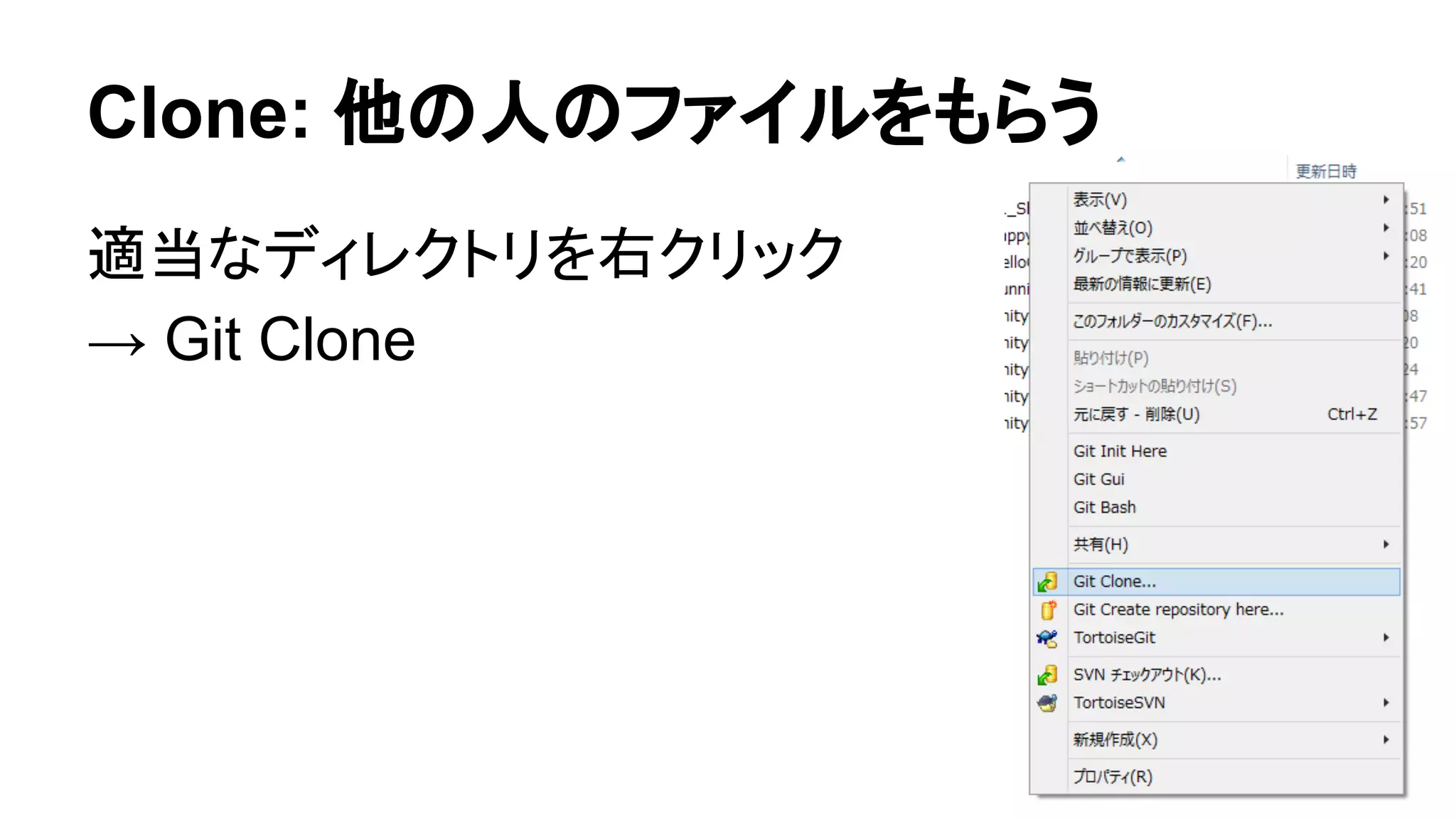Click the SVN チェックアウト icon

tap(1047, 675)
